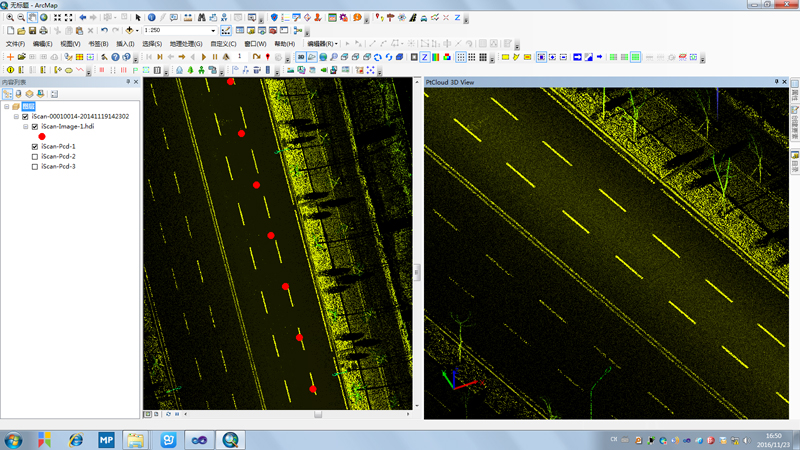Click the Find binoculars icon
The image size is (800, 450).
coord(202,18)
